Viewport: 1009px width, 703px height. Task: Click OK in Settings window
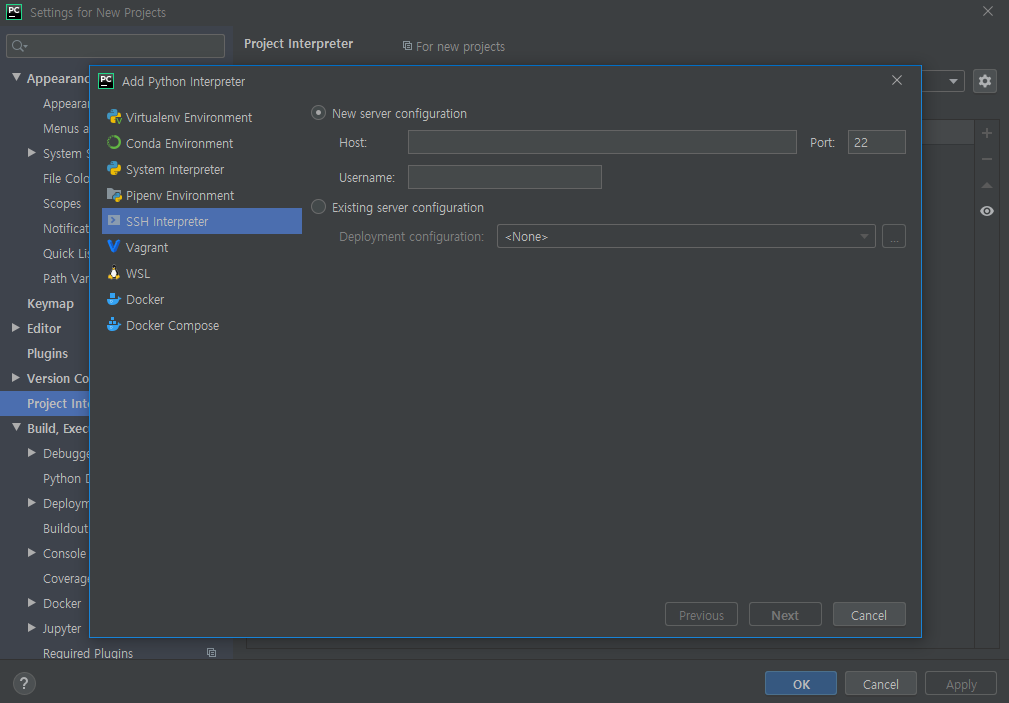(x=801, y=684)
